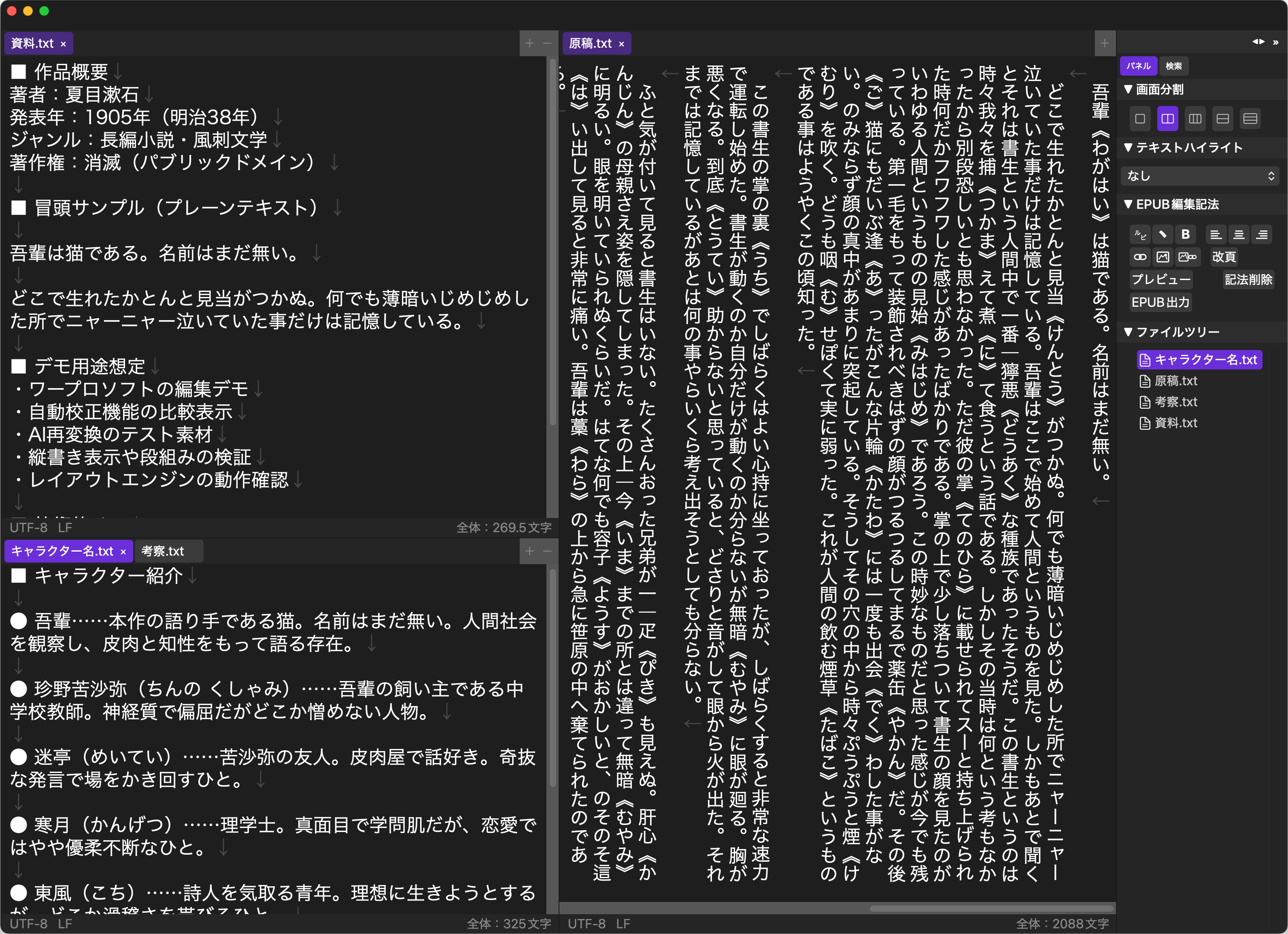Switch to the three-column split layout

point(1195,118)
